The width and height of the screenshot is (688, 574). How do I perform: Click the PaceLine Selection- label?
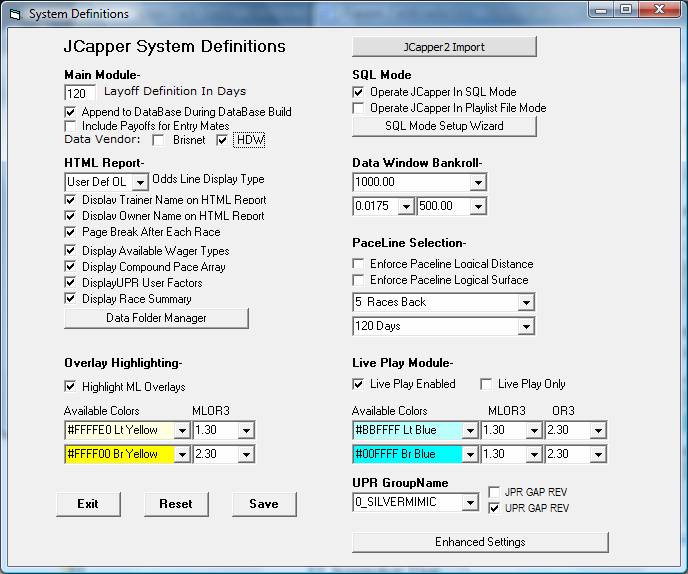point(409,243)
